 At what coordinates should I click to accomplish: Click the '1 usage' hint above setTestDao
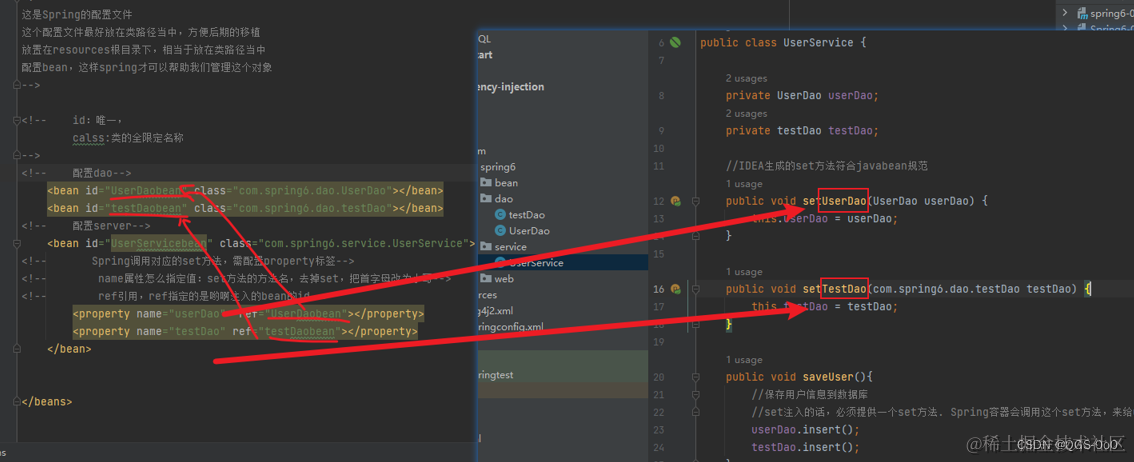pyautogui.click(x=744, y=272)
